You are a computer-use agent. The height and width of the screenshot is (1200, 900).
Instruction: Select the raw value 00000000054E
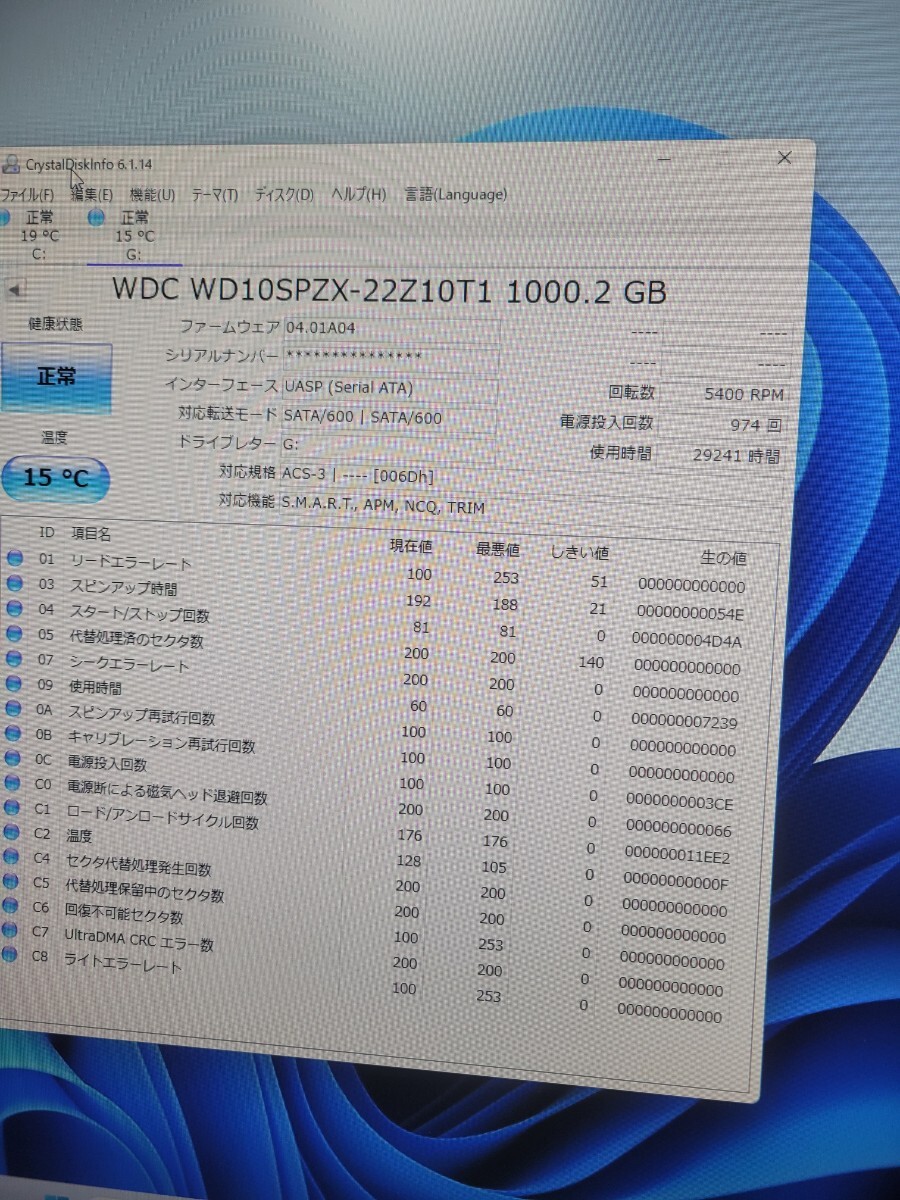[x=689, y=613]
